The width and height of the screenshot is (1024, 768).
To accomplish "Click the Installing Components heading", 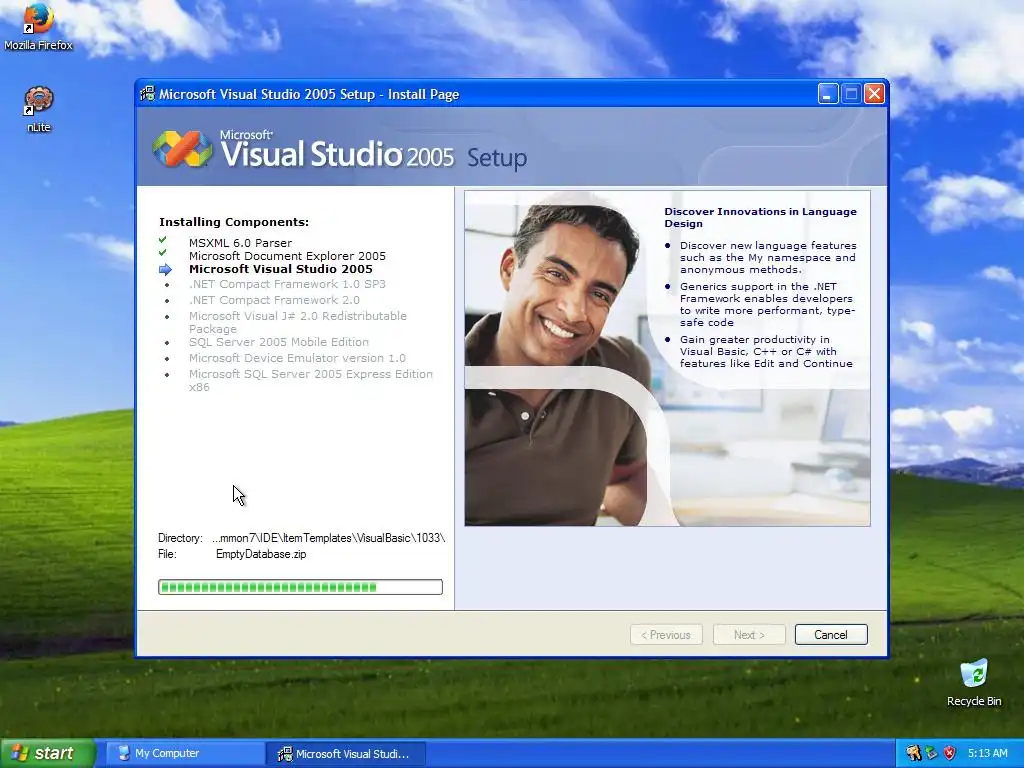I will coord(234,222).
